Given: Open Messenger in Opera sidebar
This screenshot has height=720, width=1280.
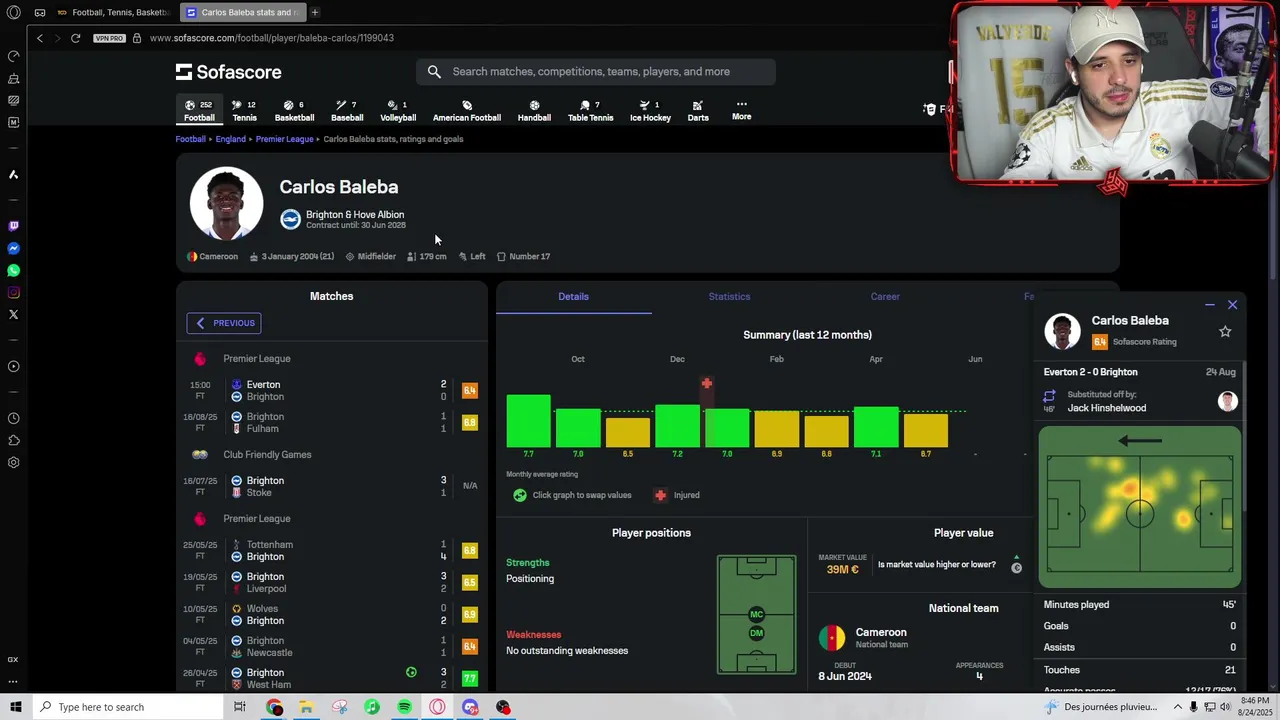Looking at the screenshot, I should pyautogui.click(x=13, y=249).
